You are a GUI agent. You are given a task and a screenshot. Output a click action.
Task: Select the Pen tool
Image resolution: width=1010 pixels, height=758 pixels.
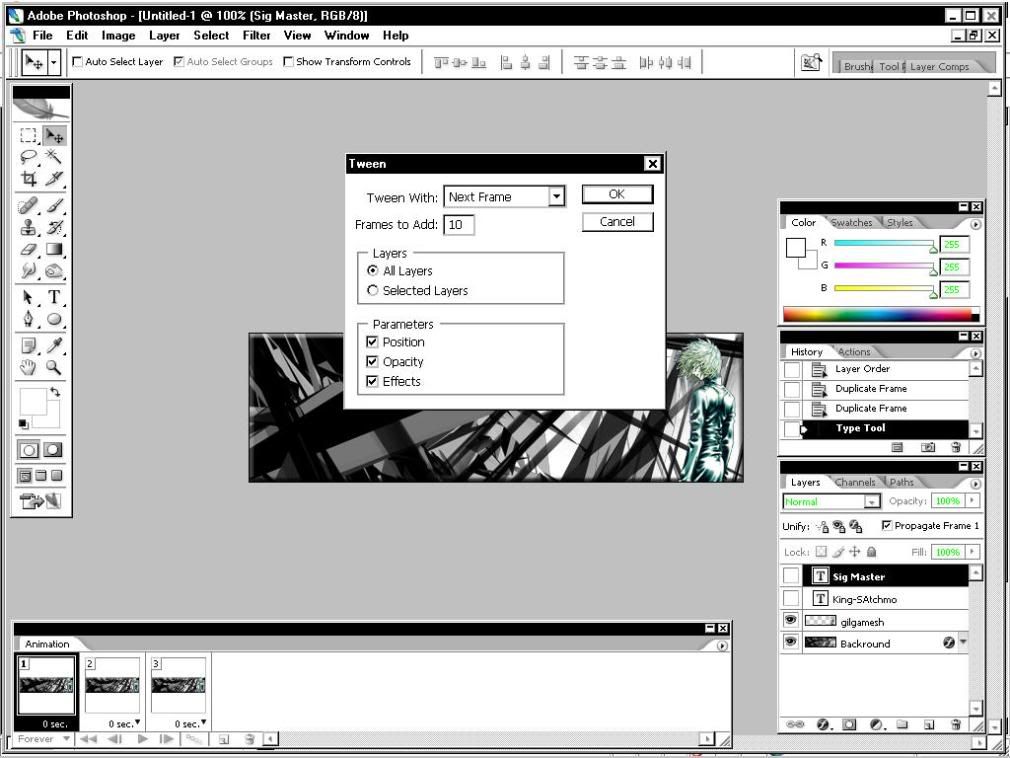click(28, 319)
